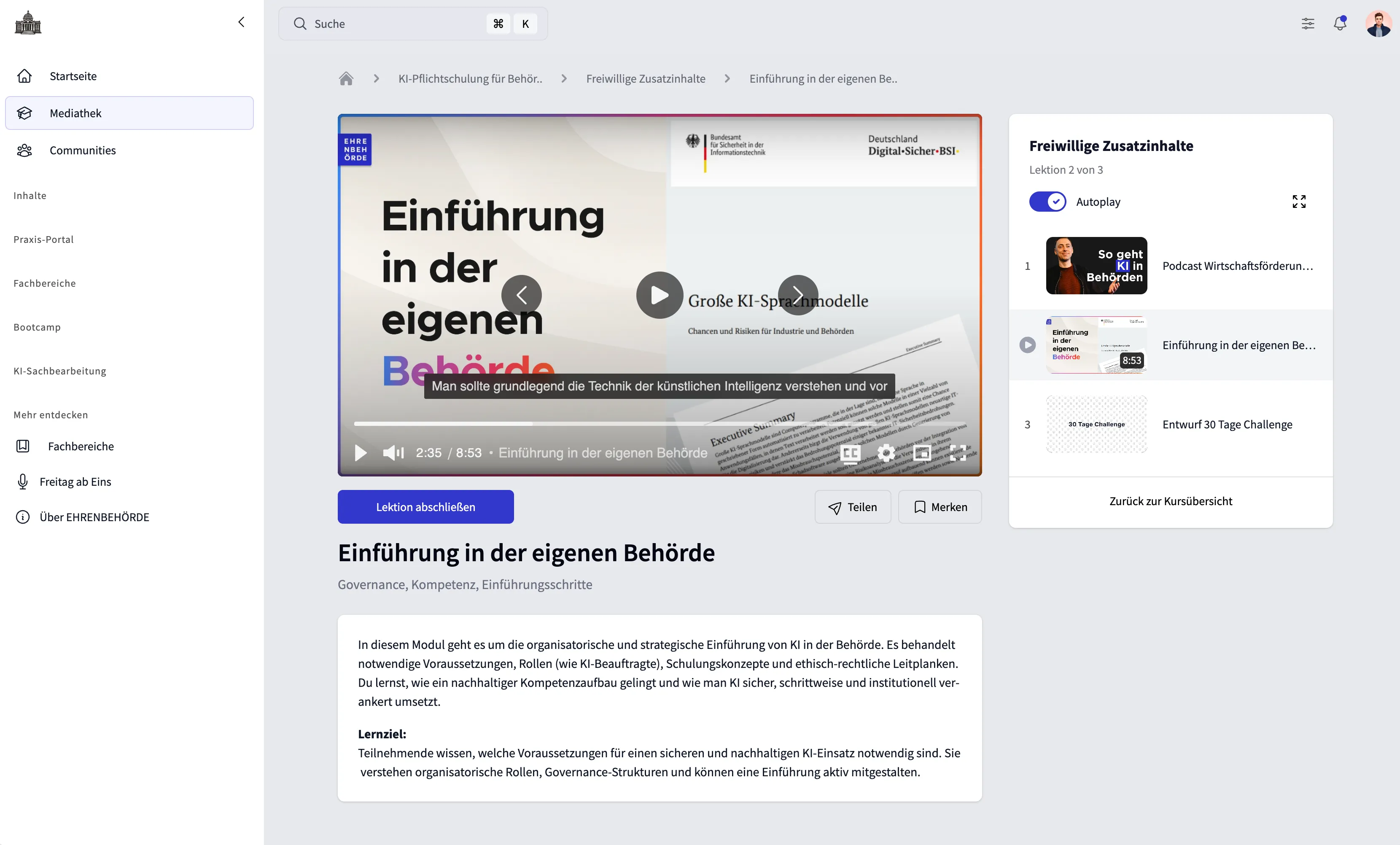
Task: Mute the video with speaker icon
Action: [393, 453]
